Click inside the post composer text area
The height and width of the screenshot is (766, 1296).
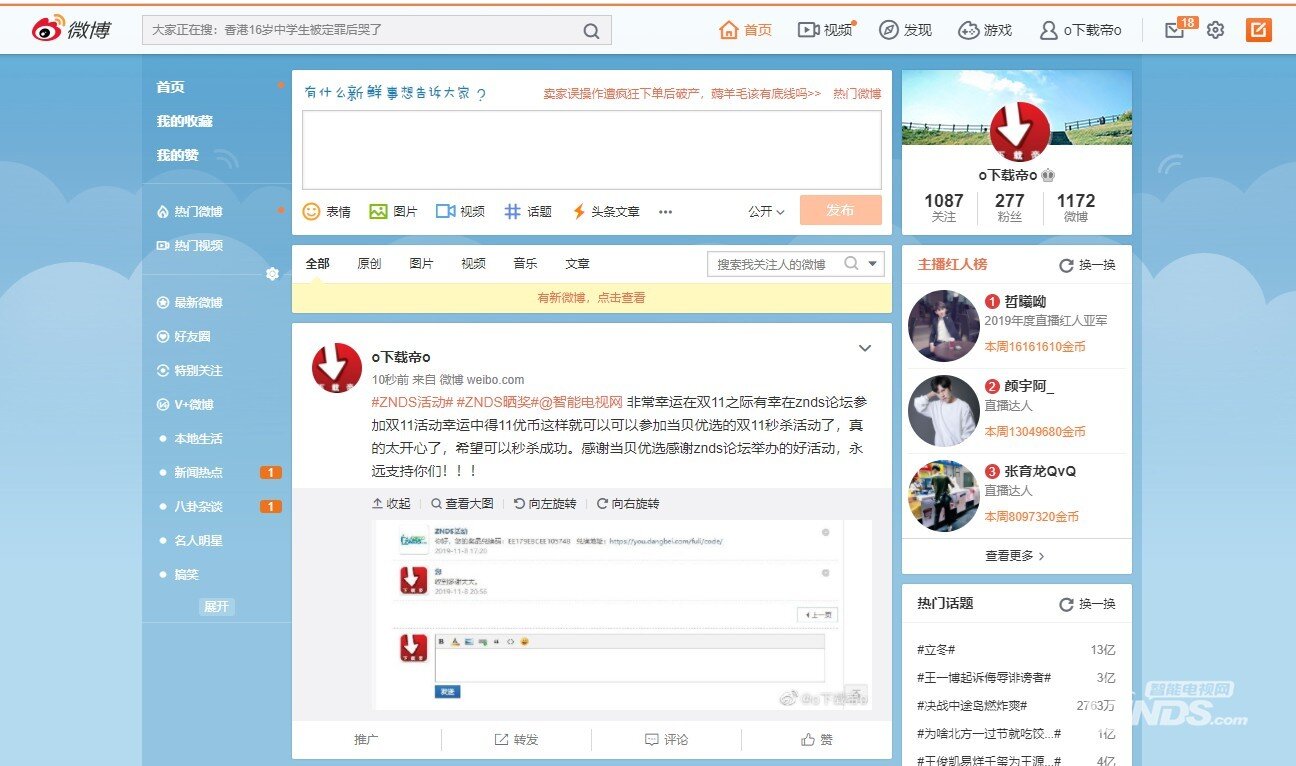click(x=592, y=150)
